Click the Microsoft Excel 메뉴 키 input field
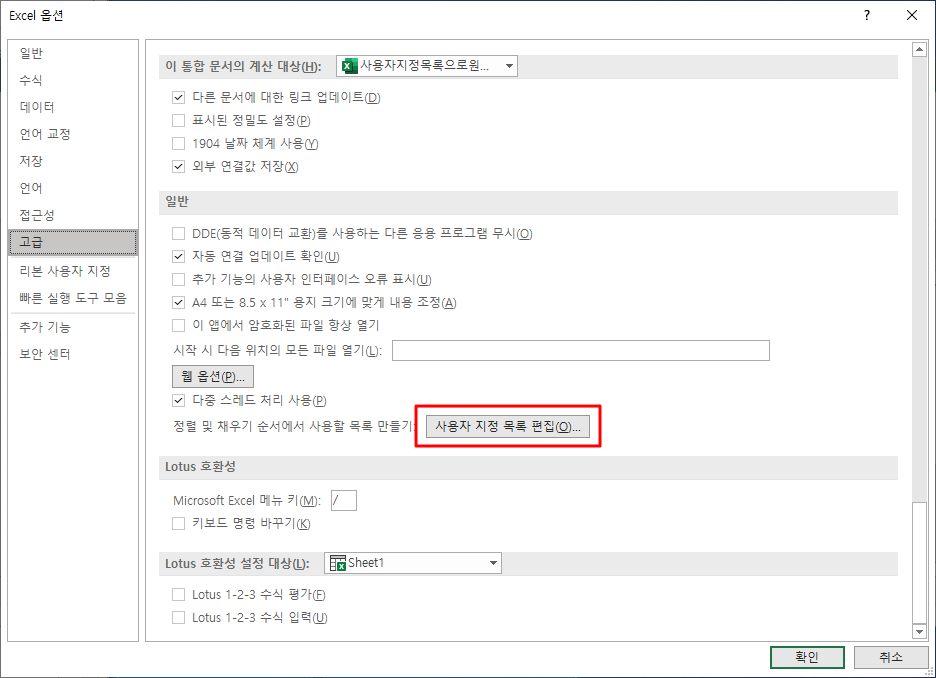 (x=344, y=500)
